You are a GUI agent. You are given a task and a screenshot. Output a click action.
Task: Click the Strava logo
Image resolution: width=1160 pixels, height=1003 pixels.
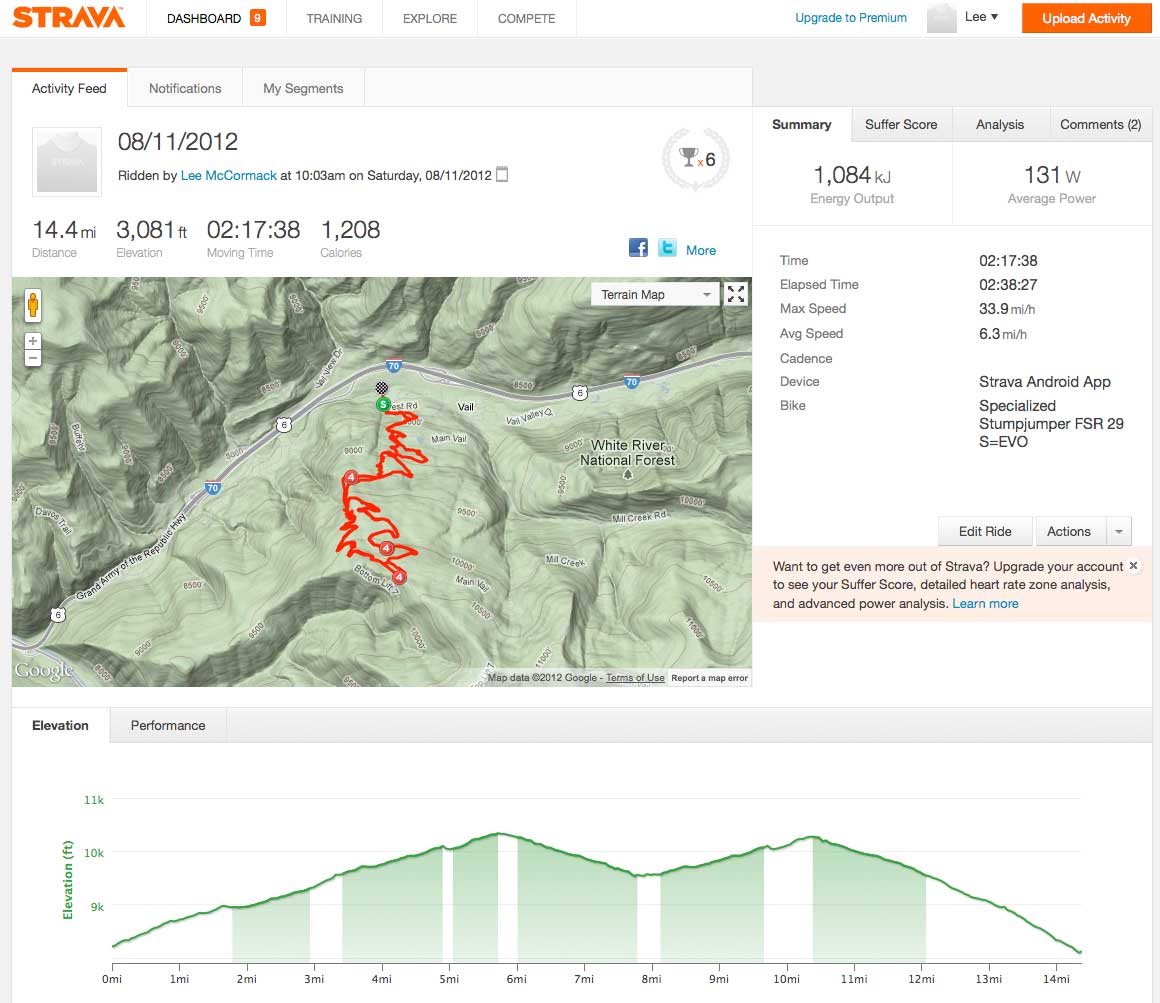[69, 17]
